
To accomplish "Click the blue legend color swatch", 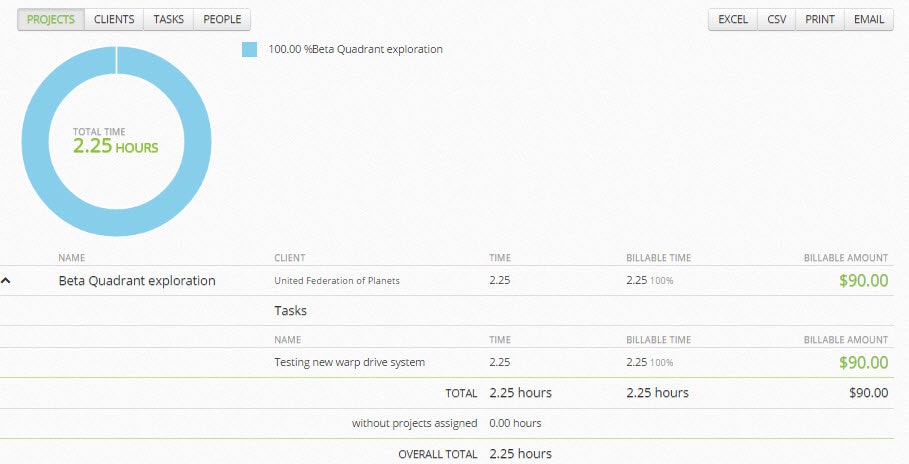I will click(x=249, y=49).
